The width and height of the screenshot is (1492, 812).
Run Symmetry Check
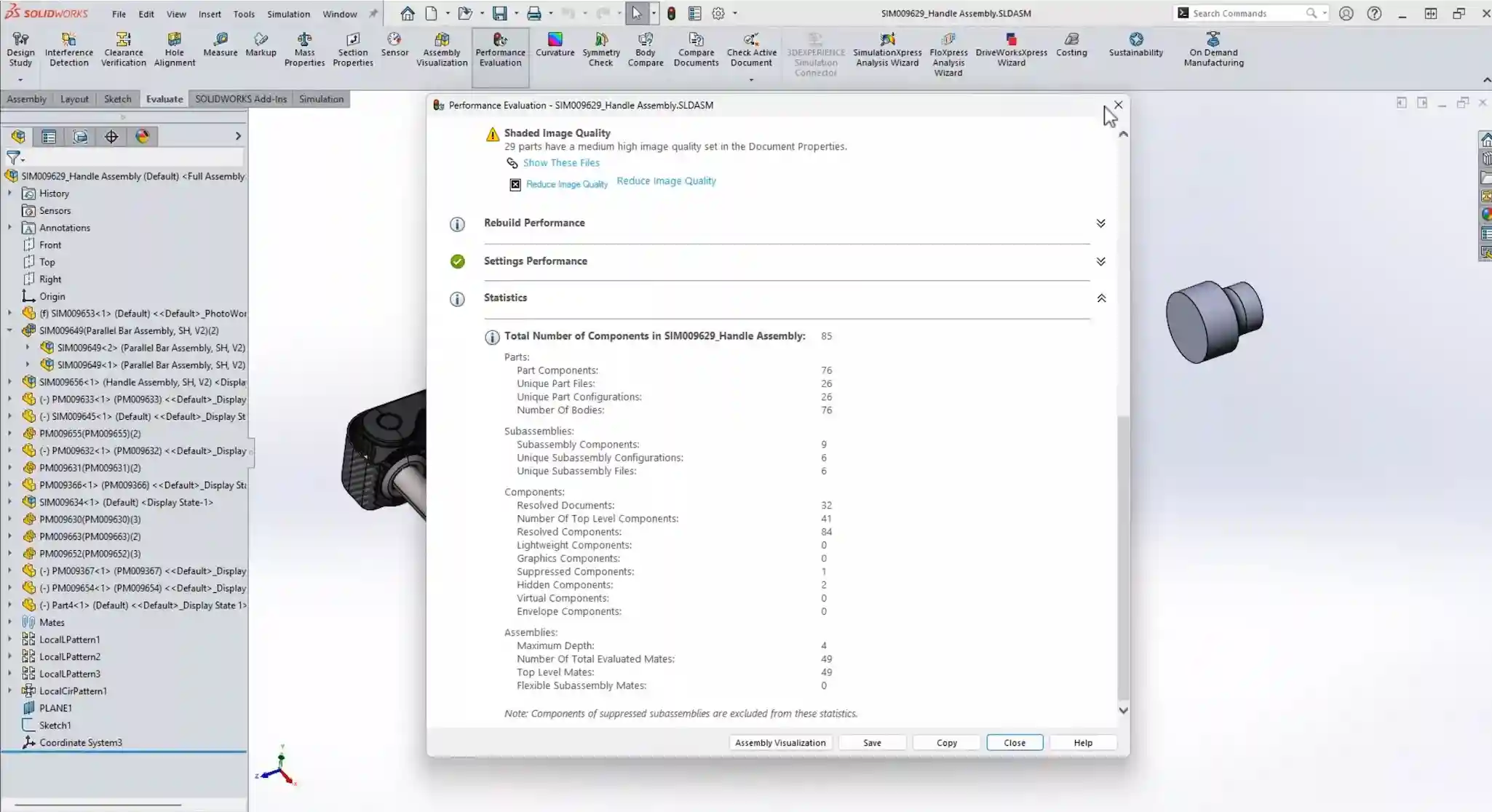pos(601,49)
